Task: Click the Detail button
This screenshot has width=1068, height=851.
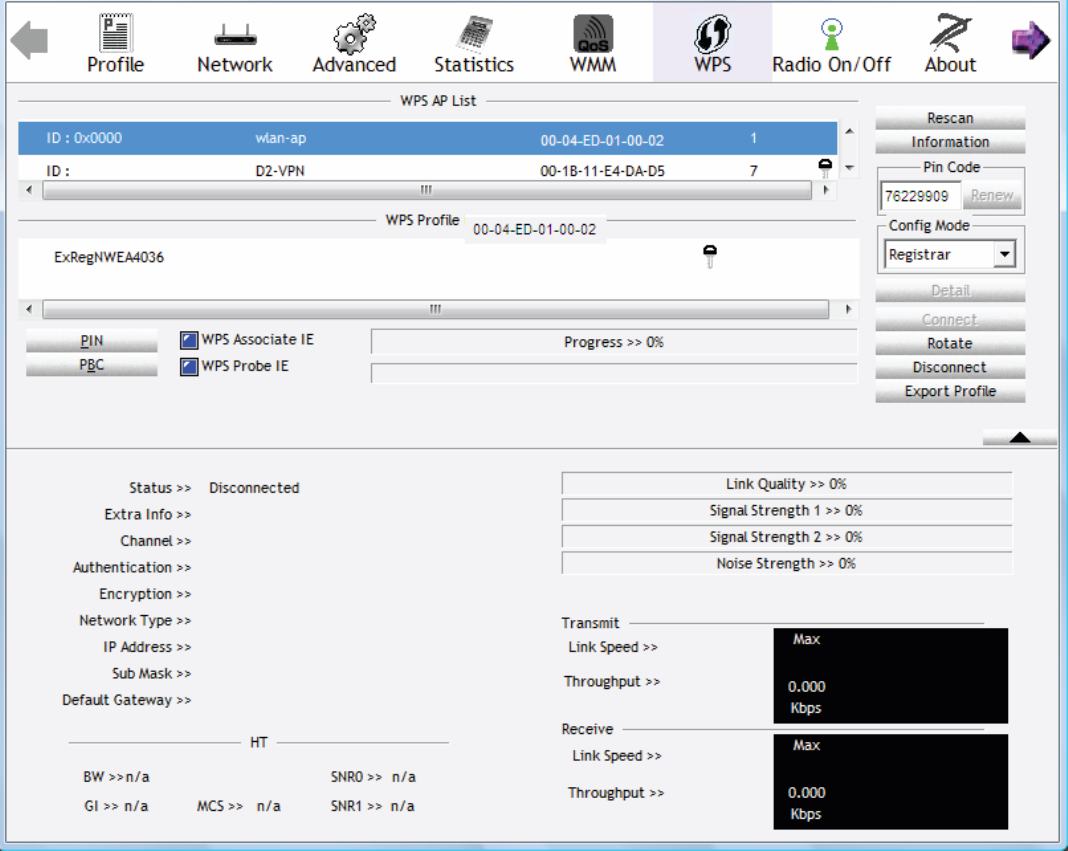Action: click(x=950, y=290)
